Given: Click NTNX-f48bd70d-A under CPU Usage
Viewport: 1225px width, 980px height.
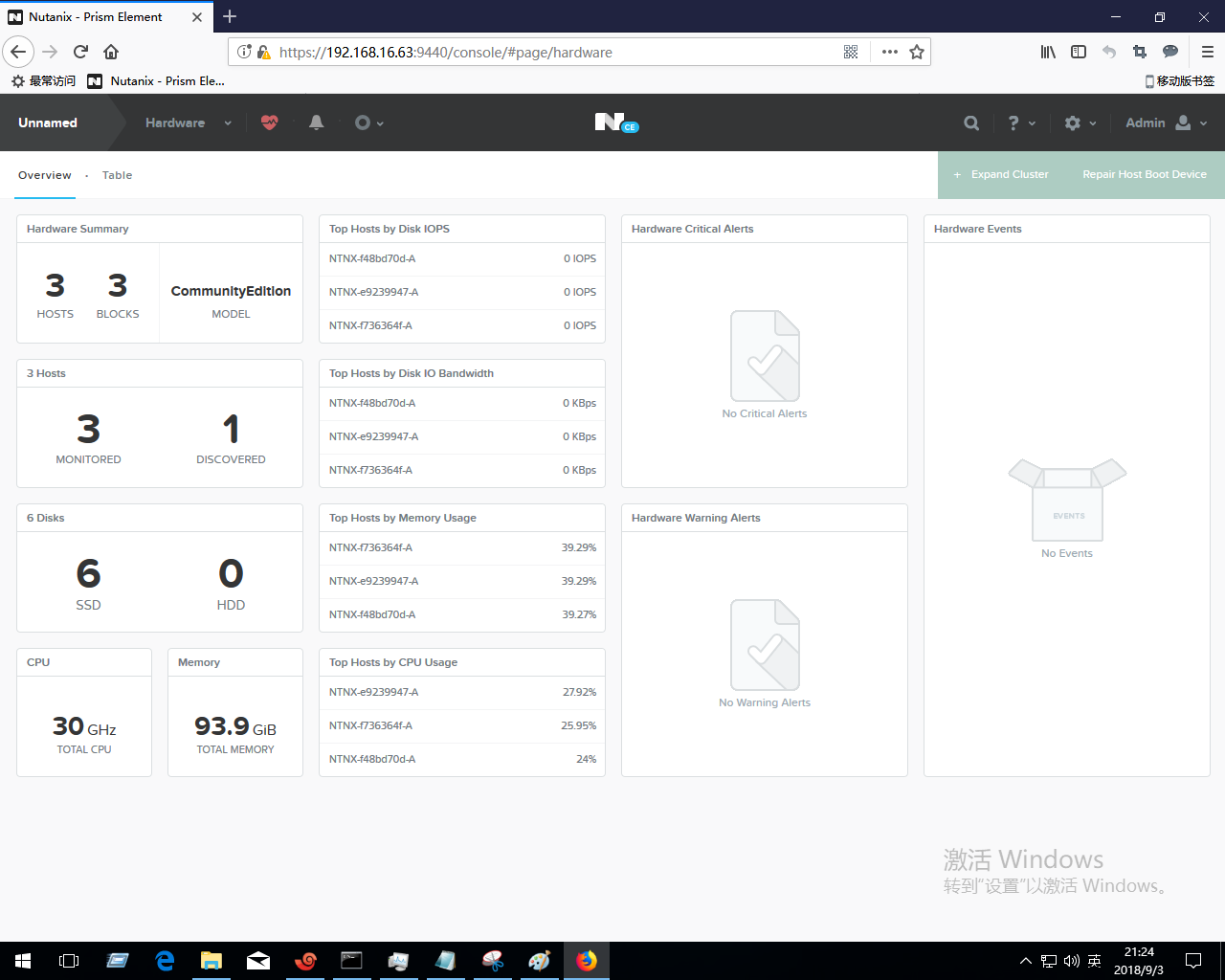Looking at the screenshot, I should coord(372,759).
